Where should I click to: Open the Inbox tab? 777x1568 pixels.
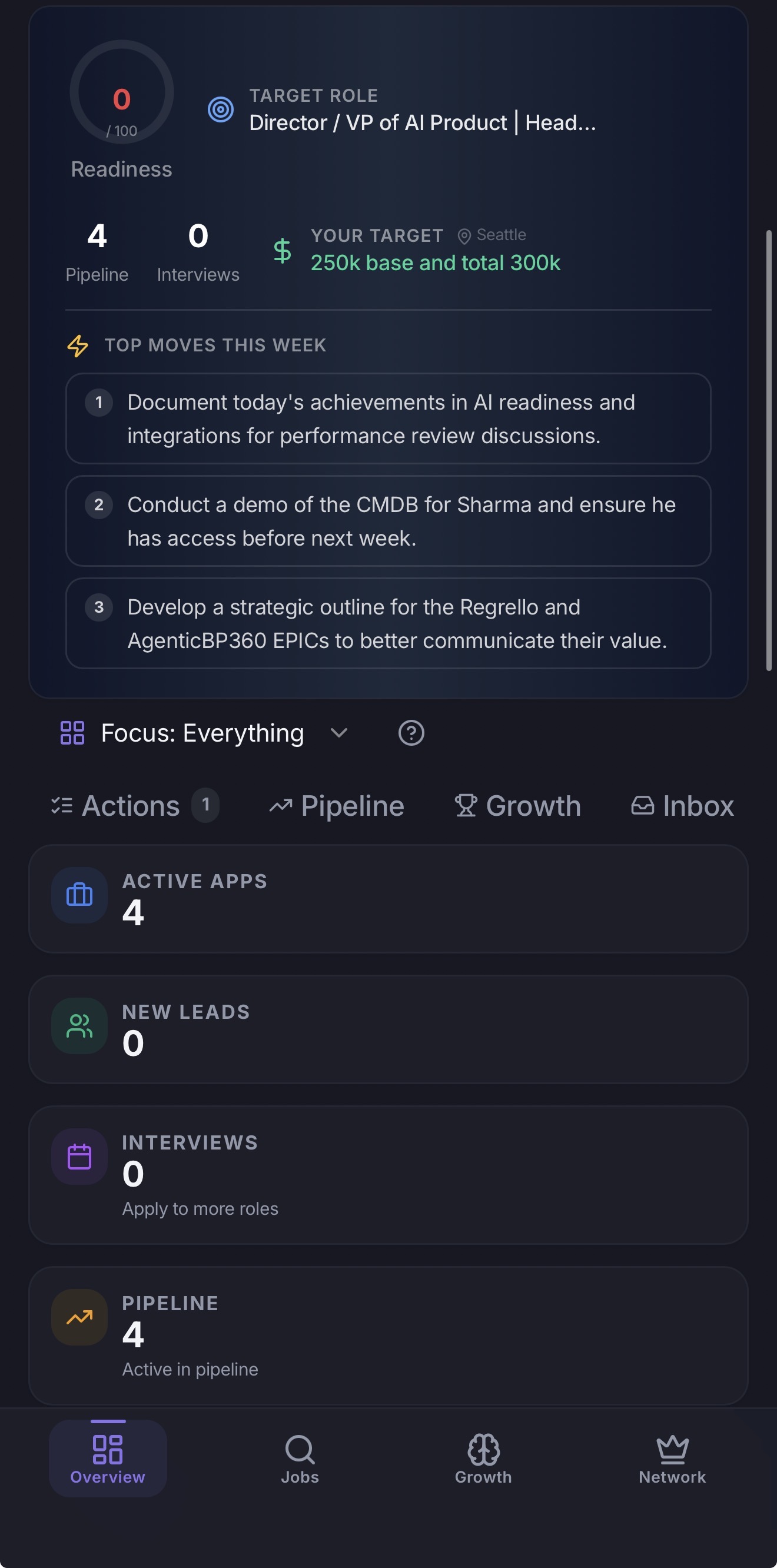click(682, 805)
